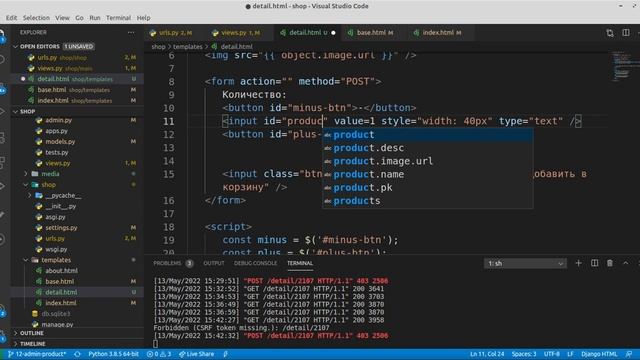Open errors and warnings count in status bar
Screen dimensions: 640x360
(159, 354)
